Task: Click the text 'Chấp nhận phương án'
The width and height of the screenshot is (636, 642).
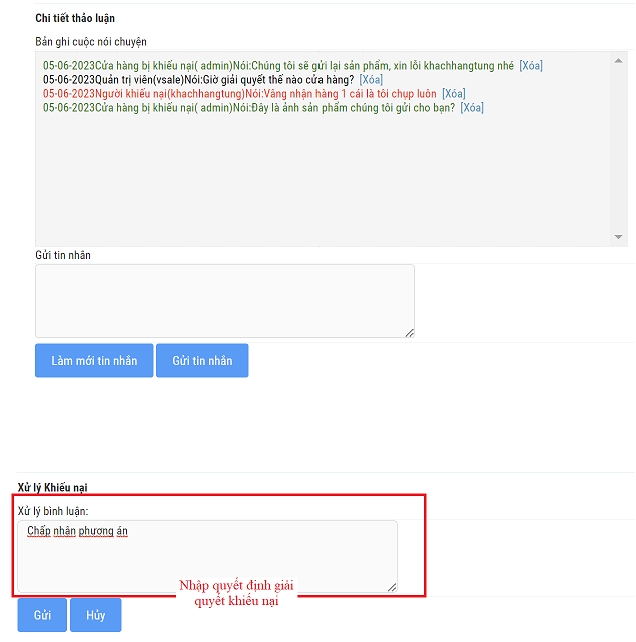Action: pyautogui.click(x=77, y=531)
